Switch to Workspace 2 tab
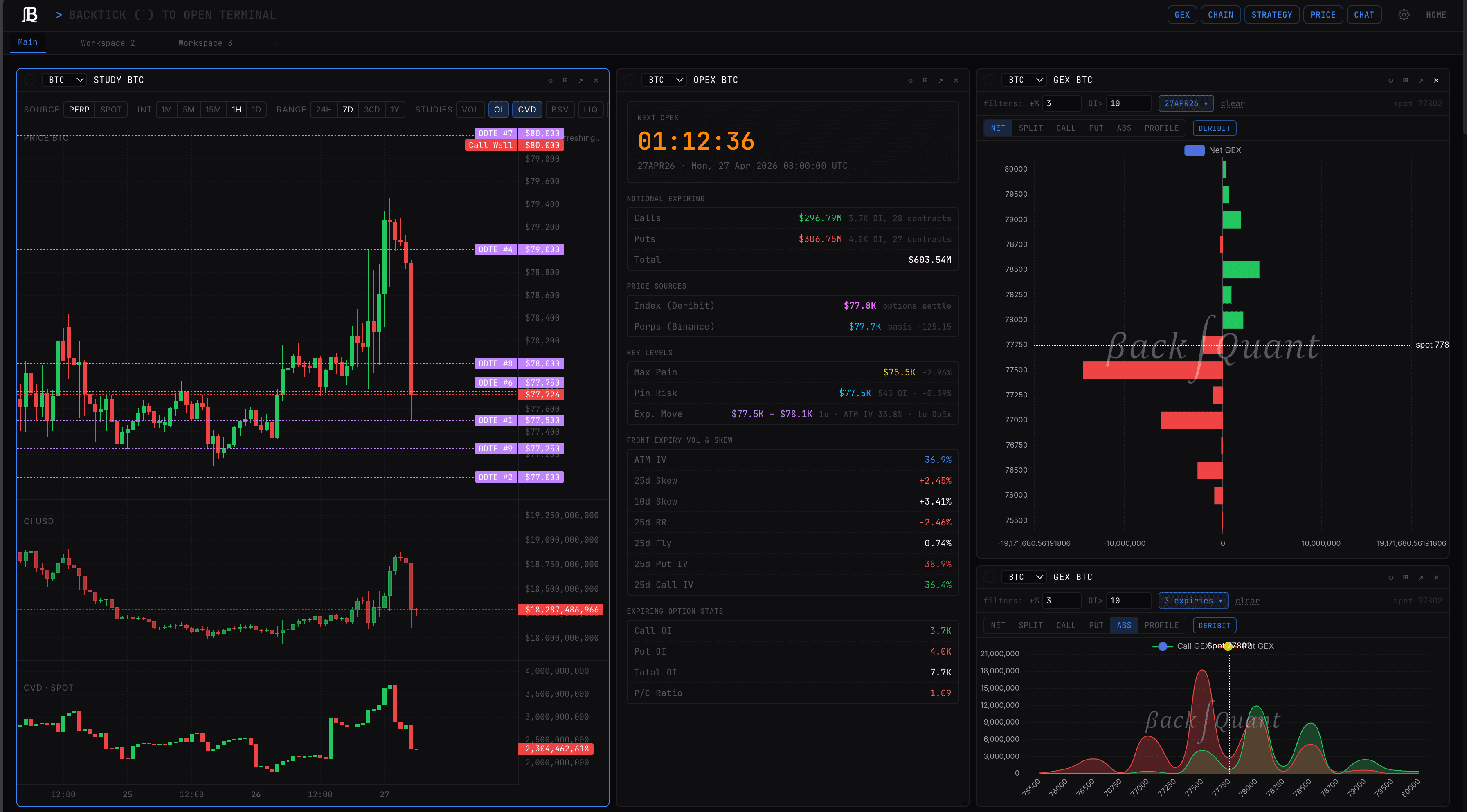This screenshot has height=812, width=1467. point(108,43)
